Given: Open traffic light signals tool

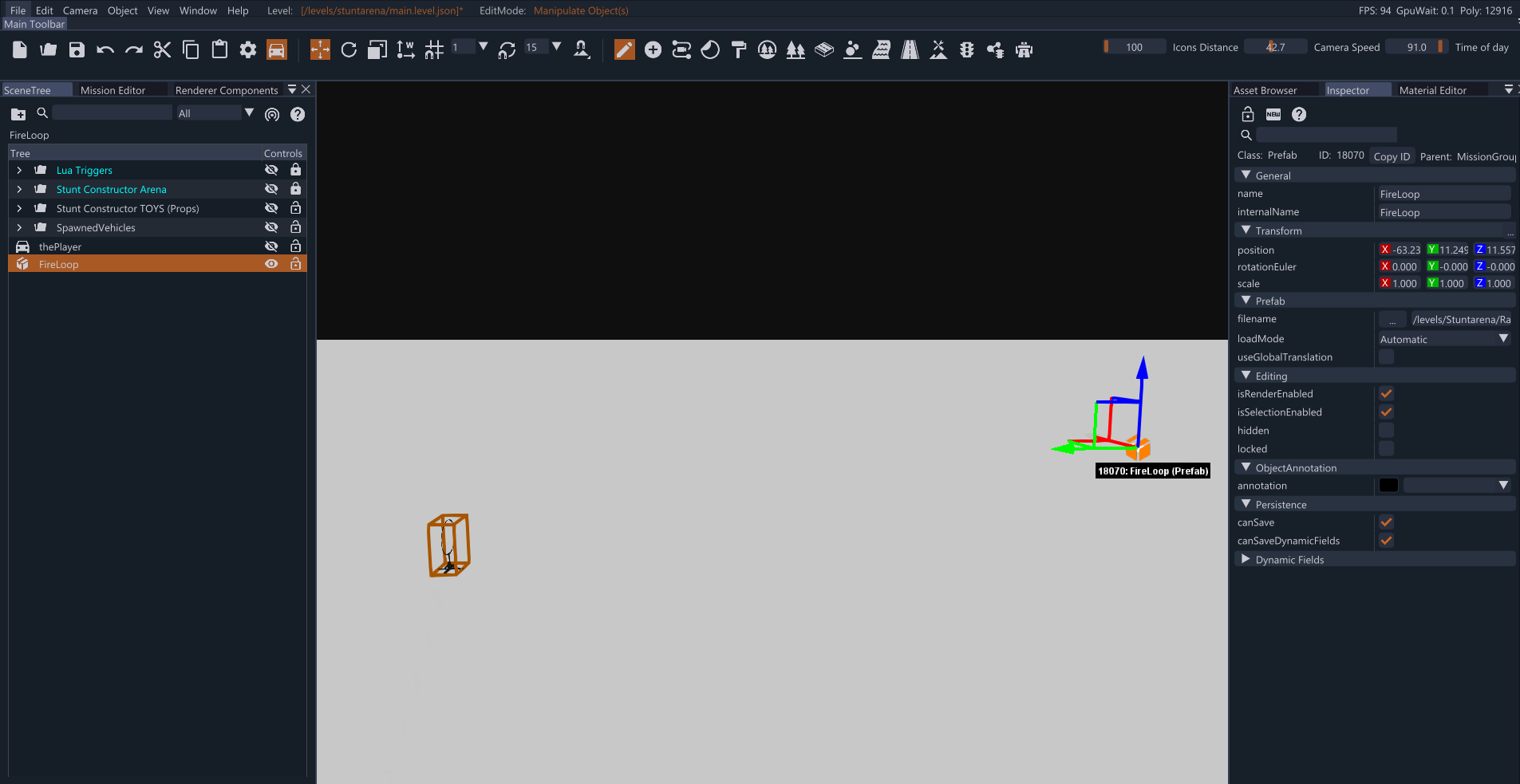Looking at the screenshot, I should click(967, 49).
